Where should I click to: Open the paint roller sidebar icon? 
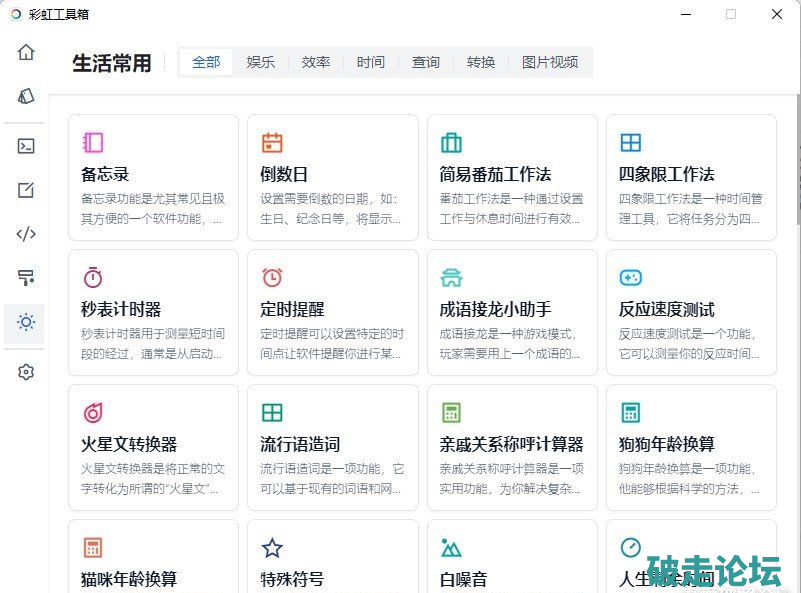tap(26, 278)
